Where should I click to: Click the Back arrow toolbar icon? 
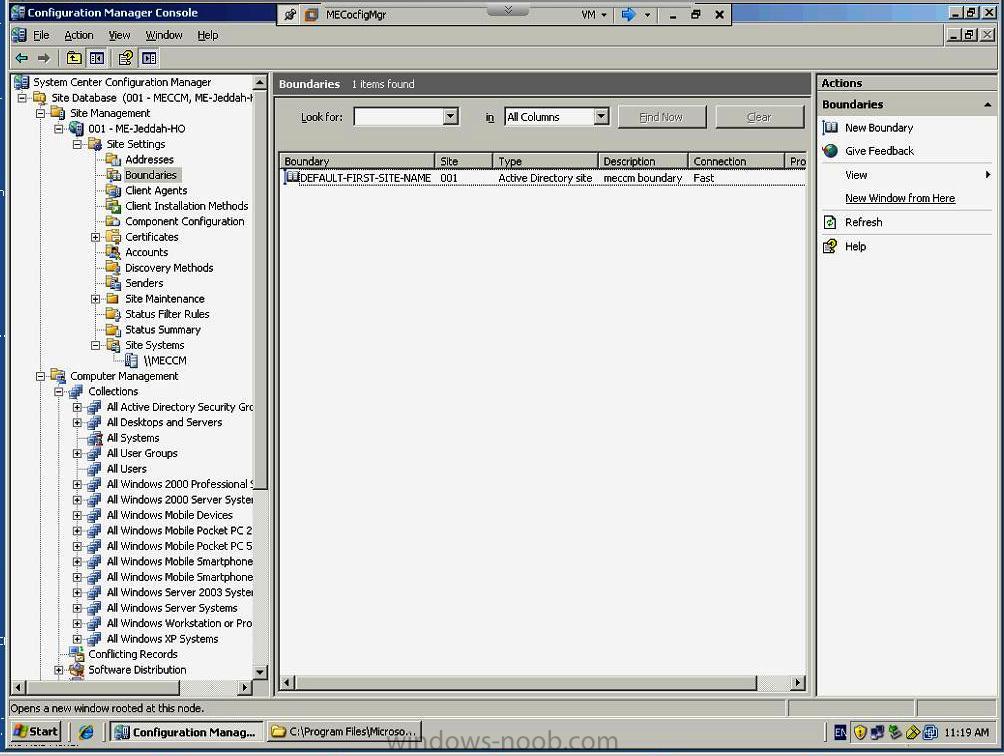pyautogui.click(x=22, y=58)
